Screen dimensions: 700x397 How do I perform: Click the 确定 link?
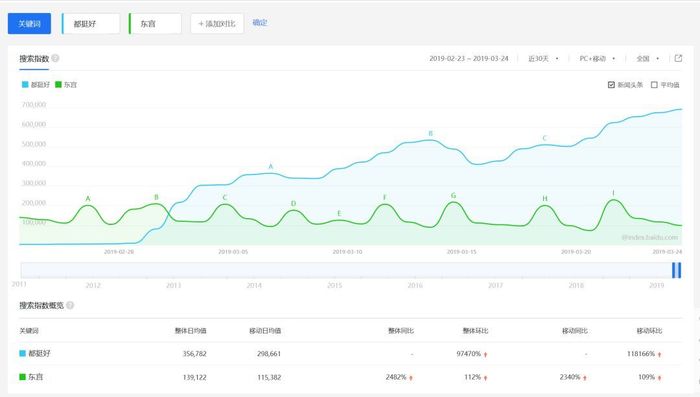tap(259, 22)
